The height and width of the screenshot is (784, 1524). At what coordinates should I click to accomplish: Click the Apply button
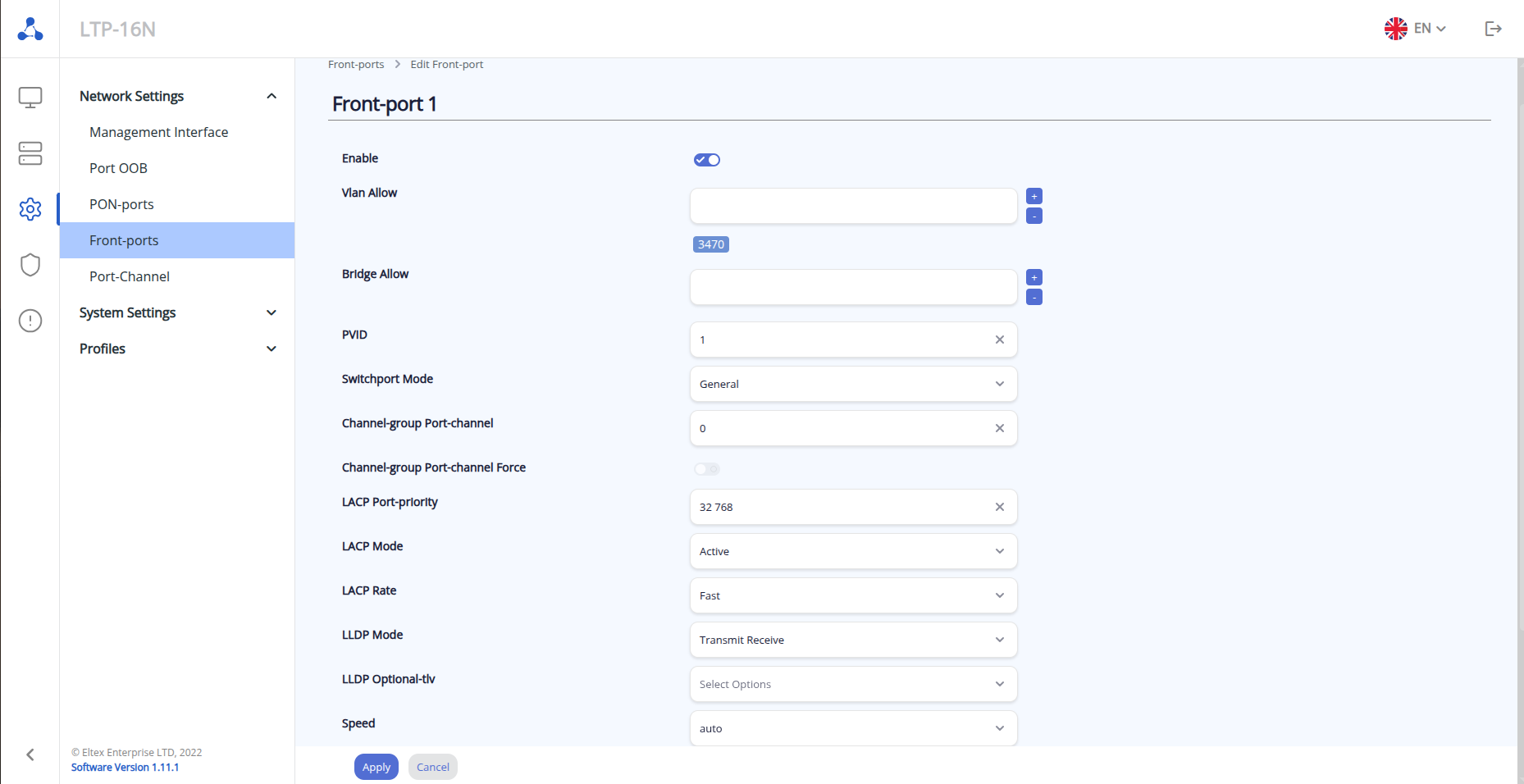click(x=376, y=767)
